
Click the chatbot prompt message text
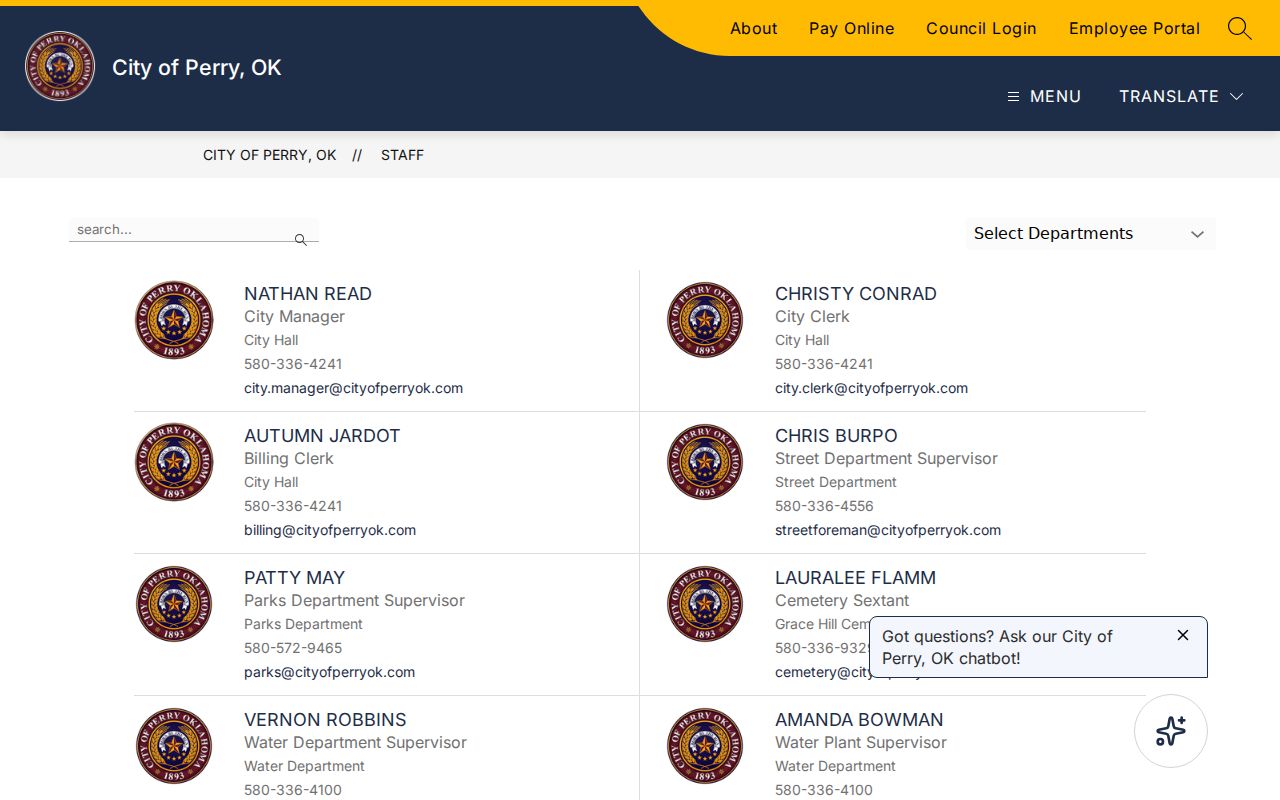[x=997, y=647]
